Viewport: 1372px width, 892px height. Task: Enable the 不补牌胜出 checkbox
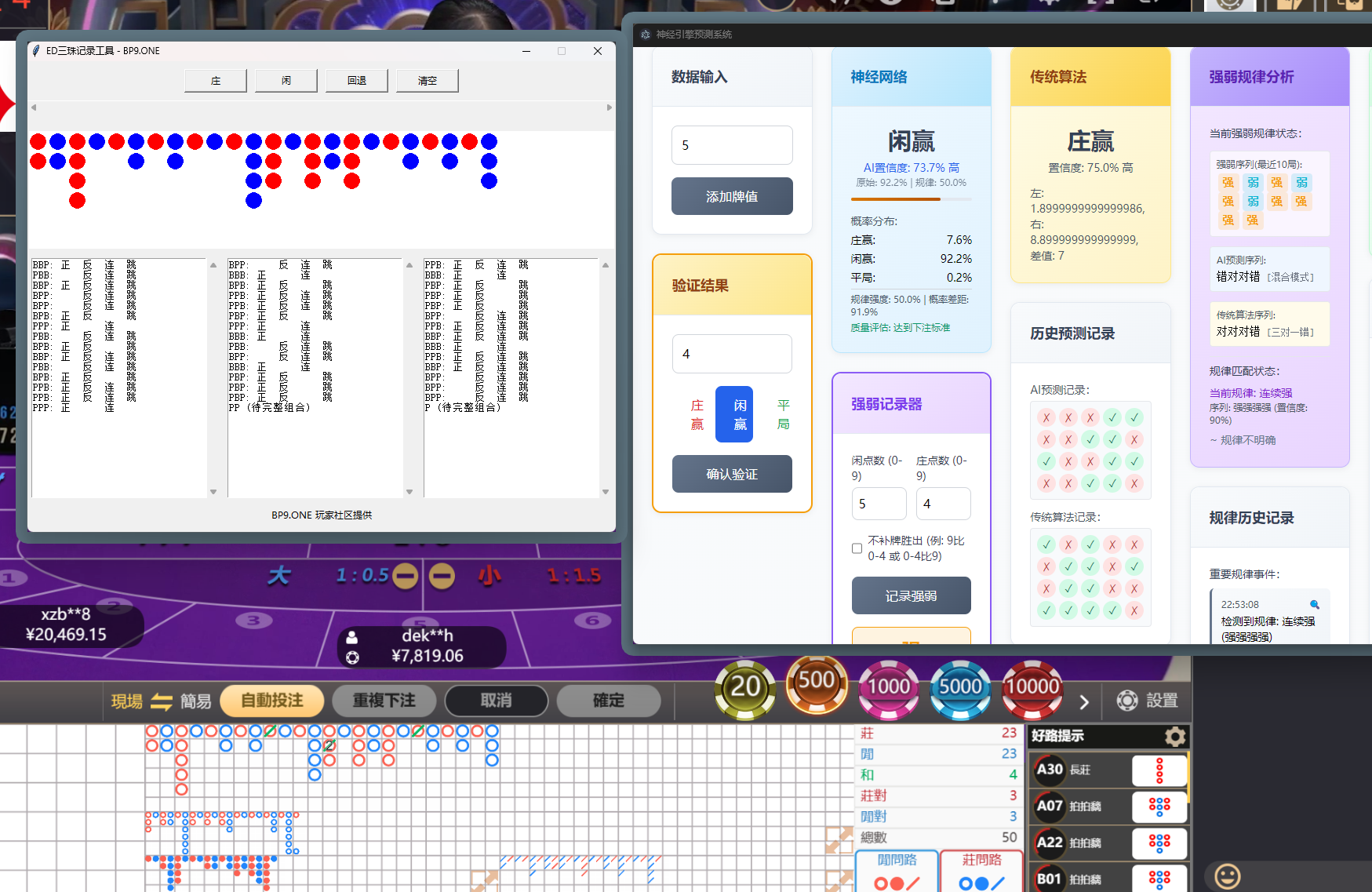(857, 548)
